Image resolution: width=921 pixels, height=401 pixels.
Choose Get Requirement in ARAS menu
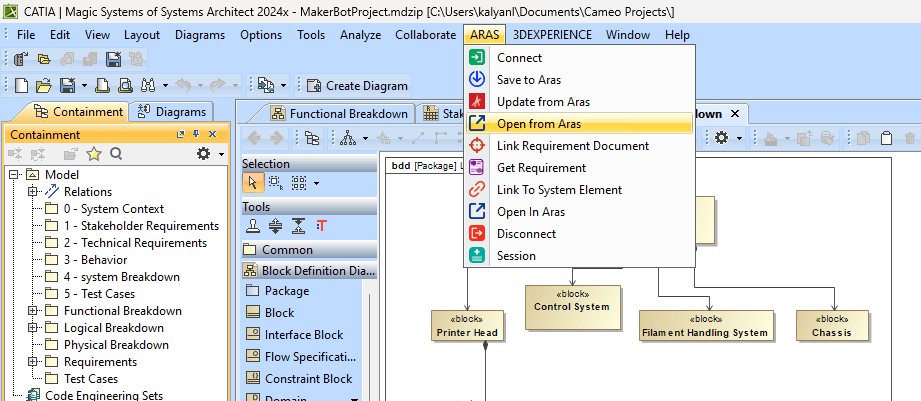coord(579,167)
